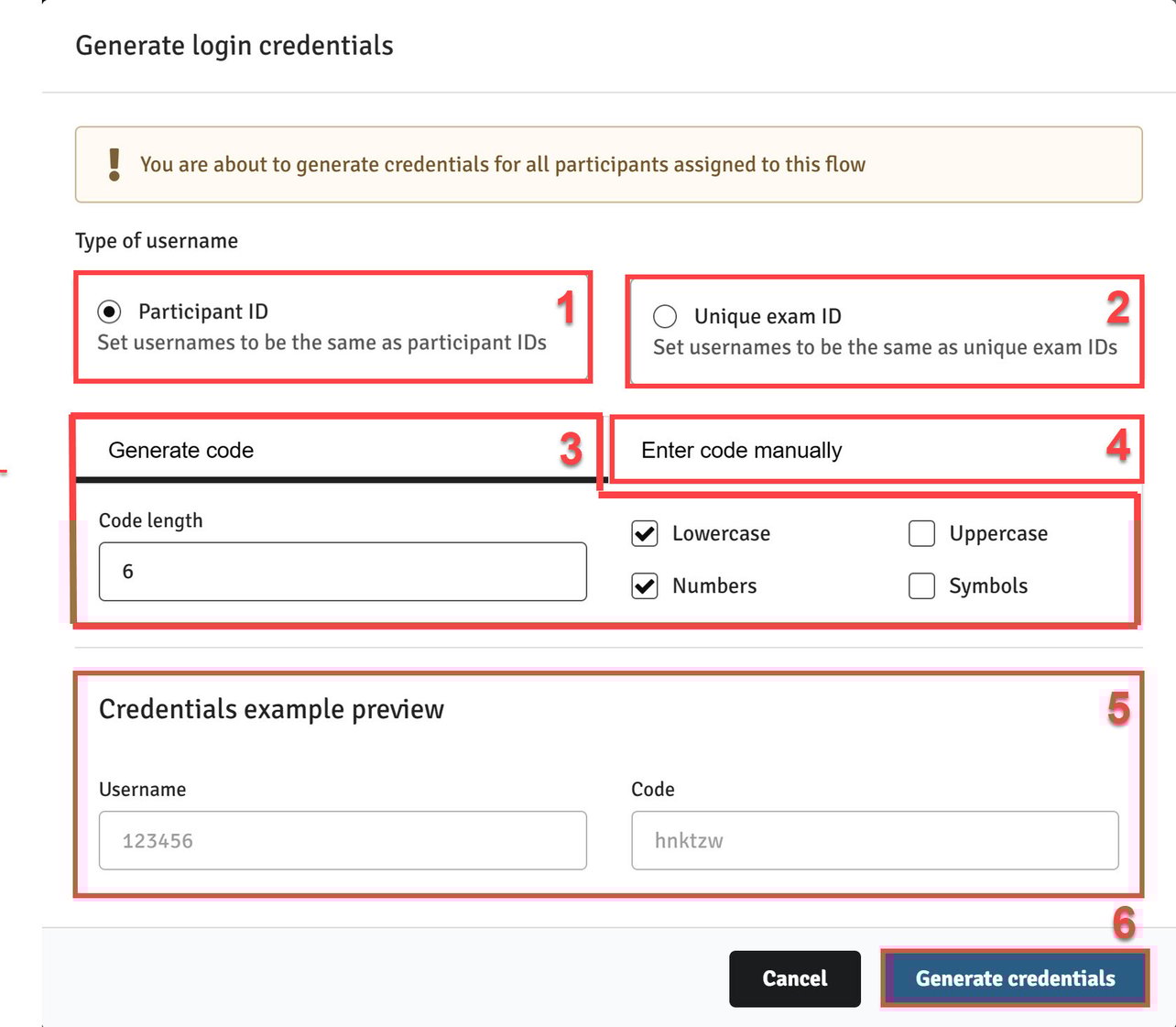Viewport: 1176px width, 1027px height.
Task: Enable the Uppercase checkbox
Action: click(921, 533)
